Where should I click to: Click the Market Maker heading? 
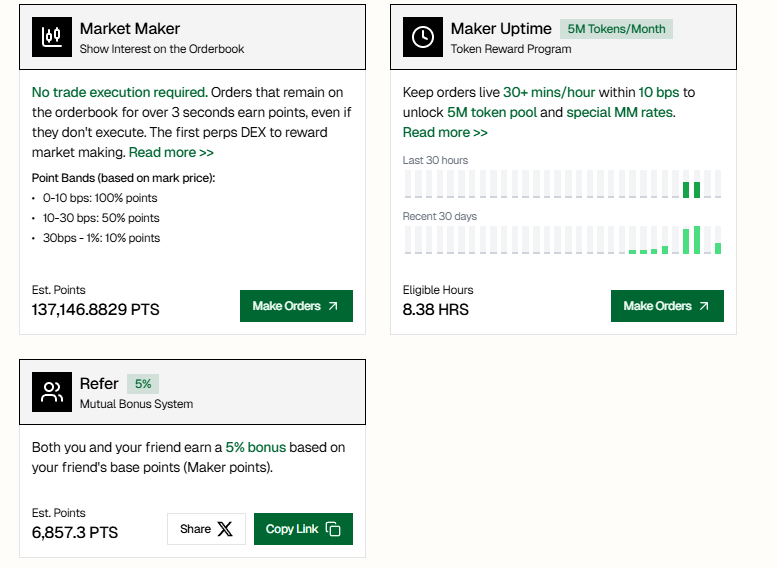pyautogui.click(x=130, y=29)
